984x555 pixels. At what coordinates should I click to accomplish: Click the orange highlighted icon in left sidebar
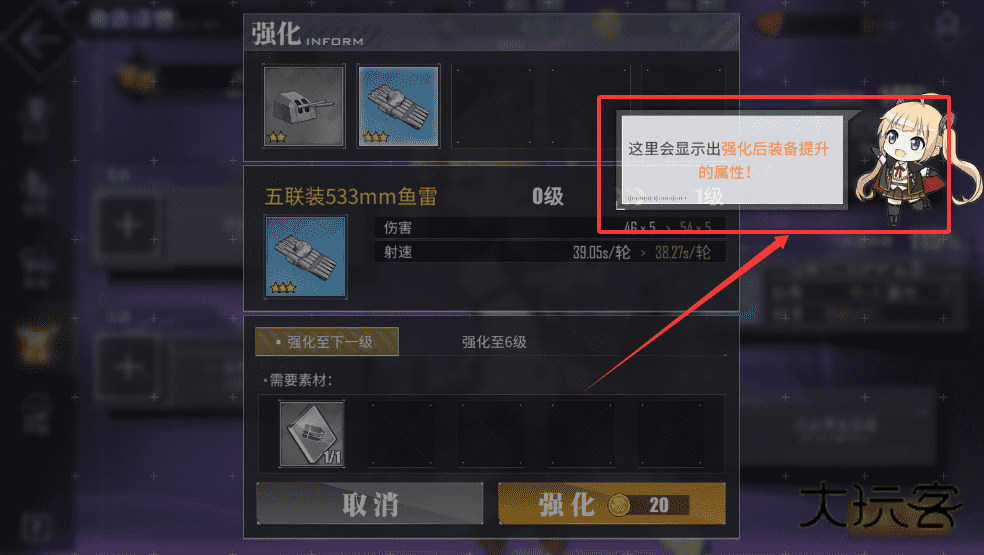coord(36,343)
